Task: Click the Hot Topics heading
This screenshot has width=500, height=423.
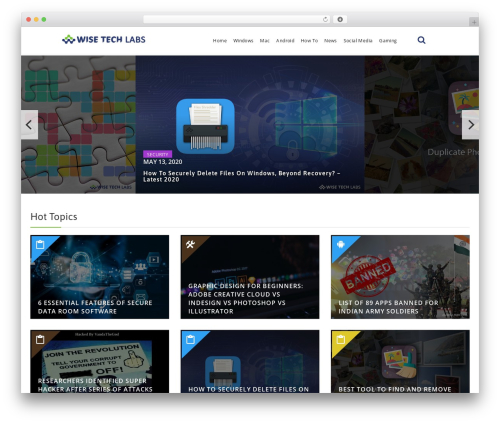Action: pyautogui.click(x=54, y=217)
